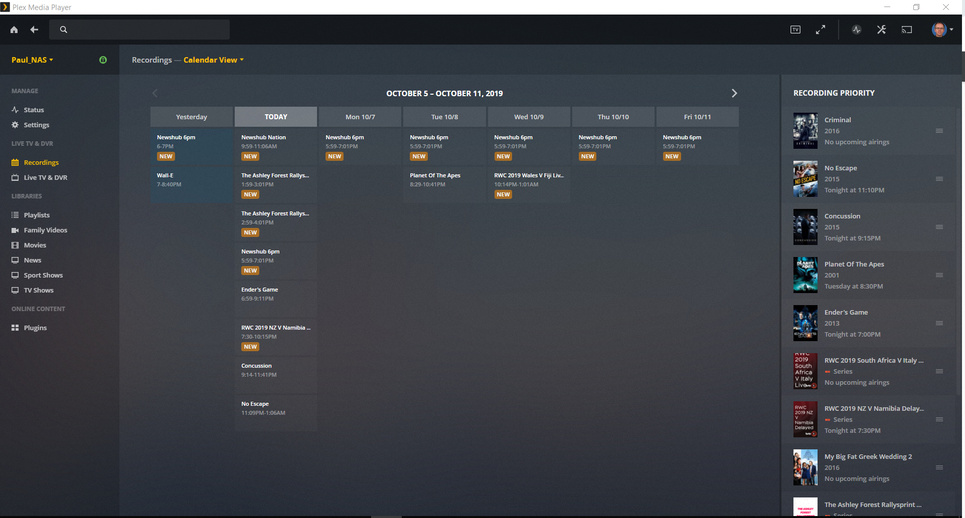Image resolution: width=965 pixels, height=518 pixels.
Task: Open the Wall-E recording from yesterday
Action: [191, 185]
